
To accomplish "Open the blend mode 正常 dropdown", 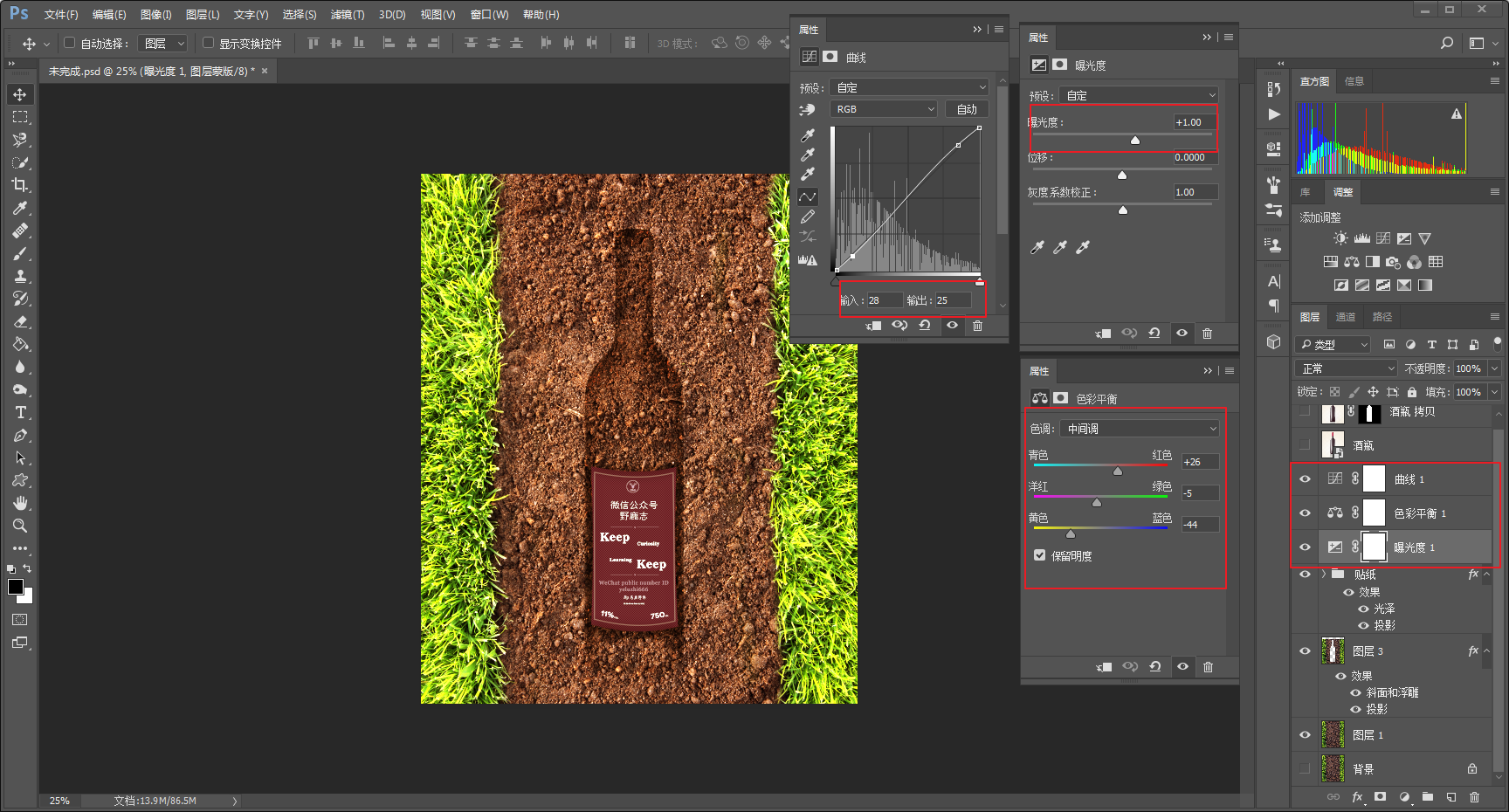I will (x=1346, y=368).
